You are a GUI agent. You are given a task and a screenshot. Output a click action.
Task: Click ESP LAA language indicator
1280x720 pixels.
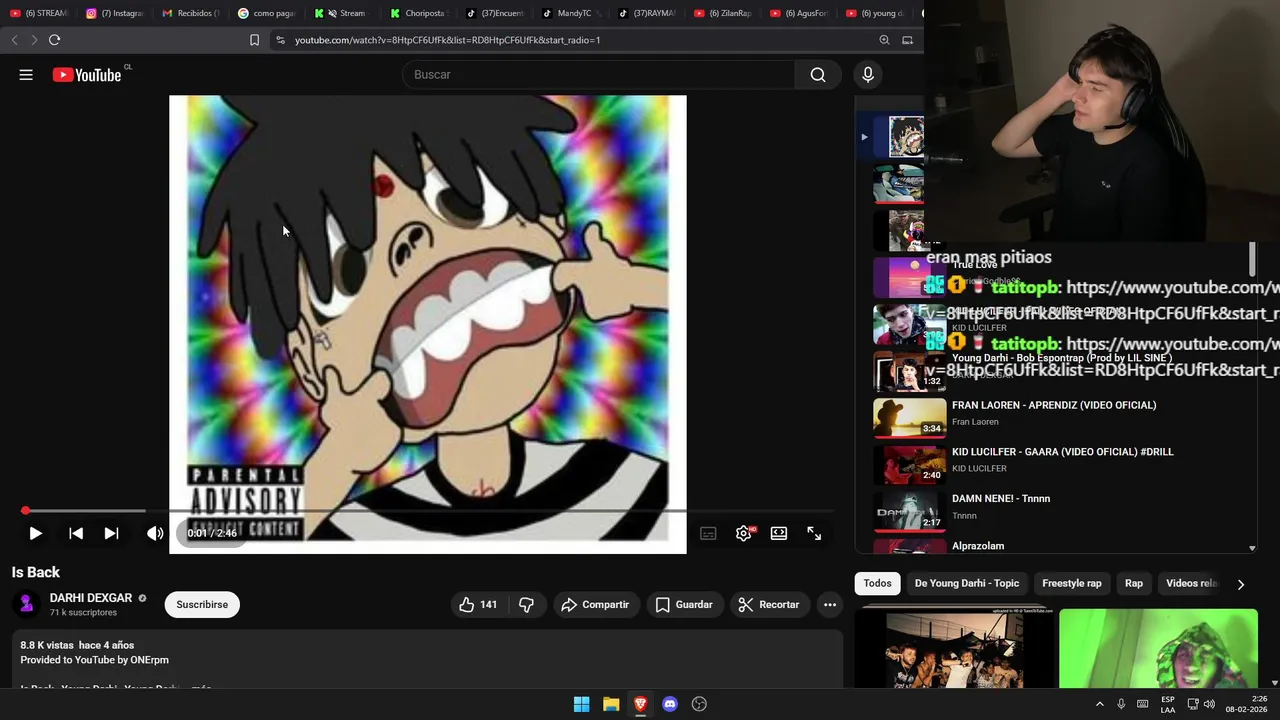point(1168,704)
